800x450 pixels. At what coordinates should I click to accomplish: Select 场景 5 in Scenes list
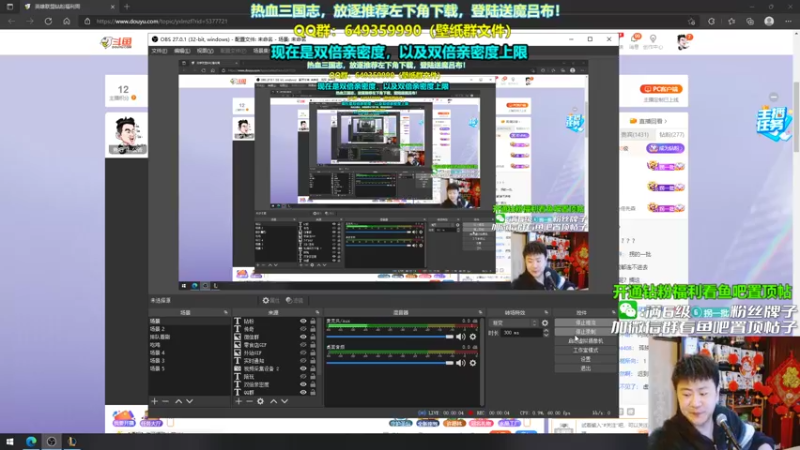[x=189, y=368]
